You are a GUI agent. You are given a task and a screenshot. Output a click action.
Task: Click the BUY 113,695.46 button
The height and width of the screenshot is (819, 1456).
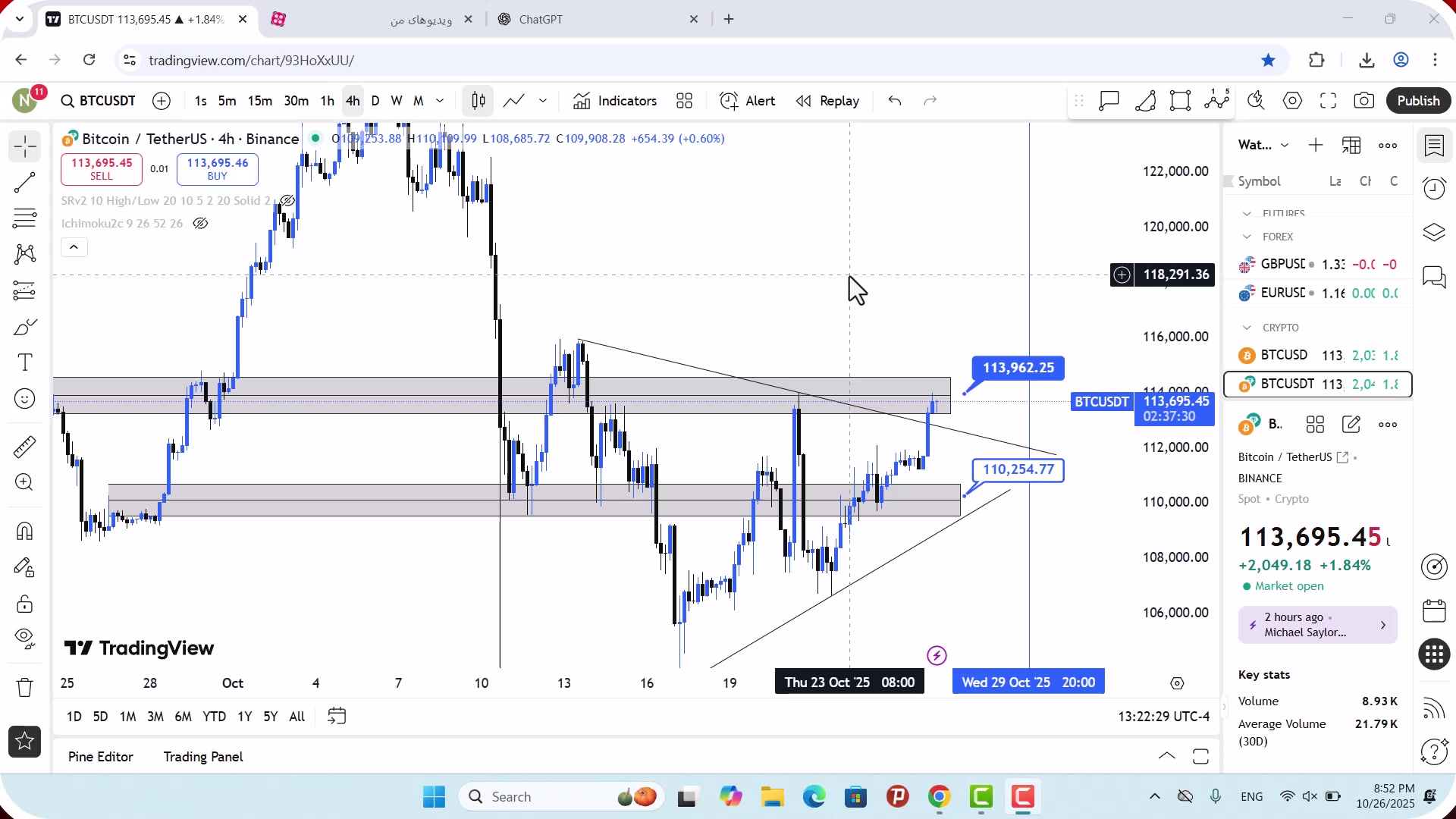click(x=218, y=169)
